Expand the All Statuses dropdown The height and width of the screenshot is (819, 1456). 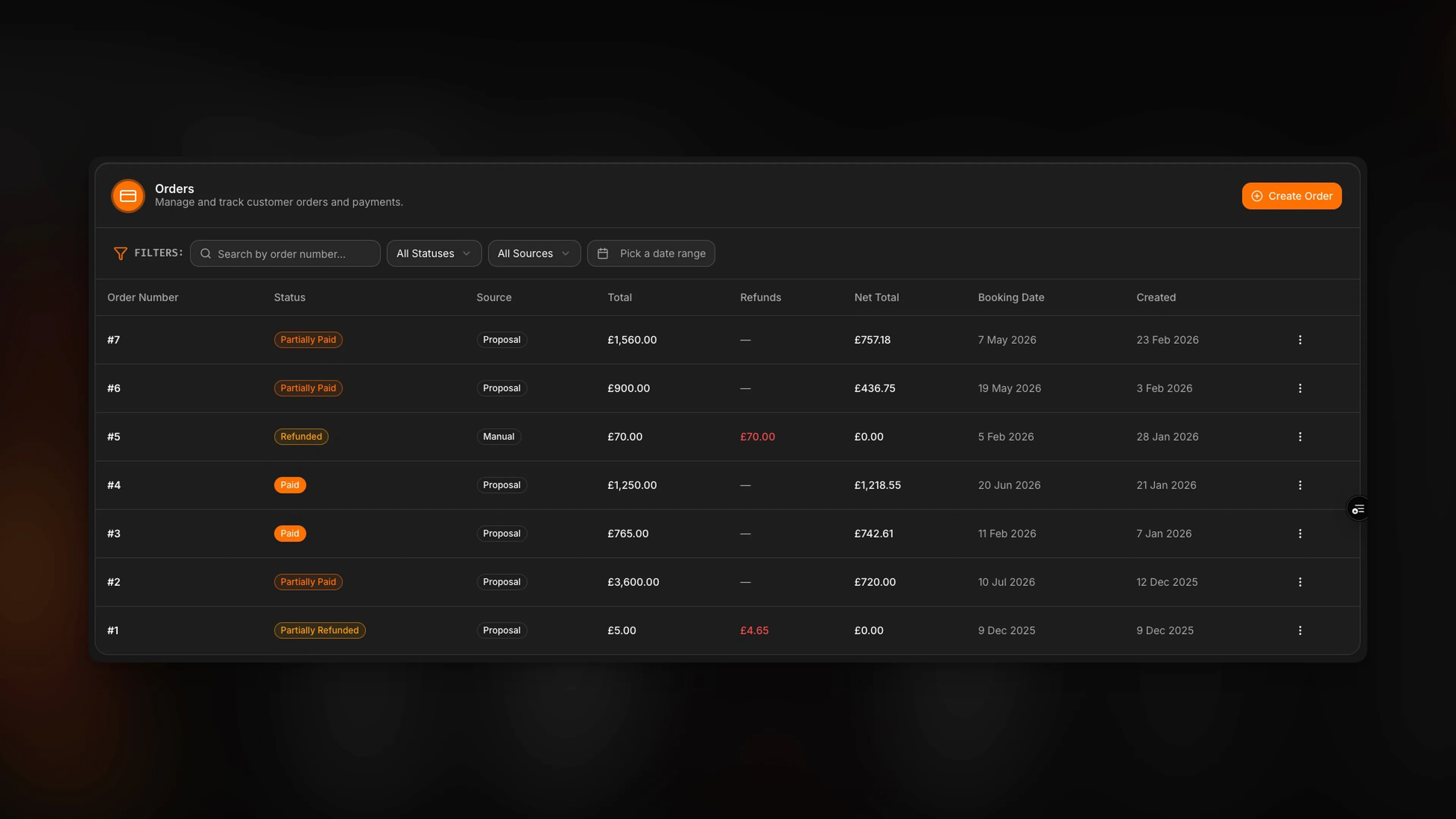[433, 253]
